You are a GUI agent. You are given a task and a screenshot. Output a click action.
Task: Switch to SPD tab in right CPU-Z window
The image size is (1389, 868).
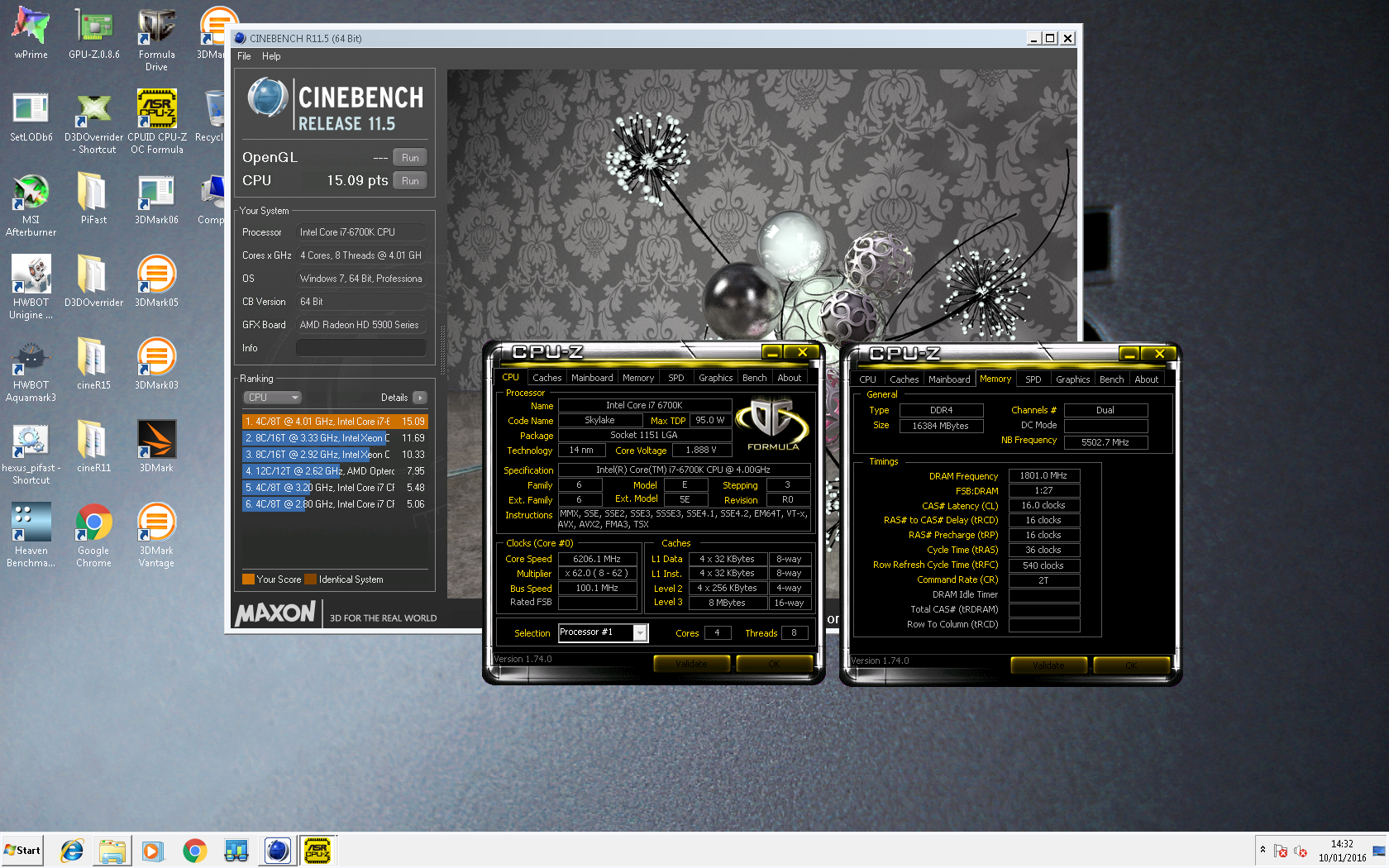click(x=1033, y=379)
